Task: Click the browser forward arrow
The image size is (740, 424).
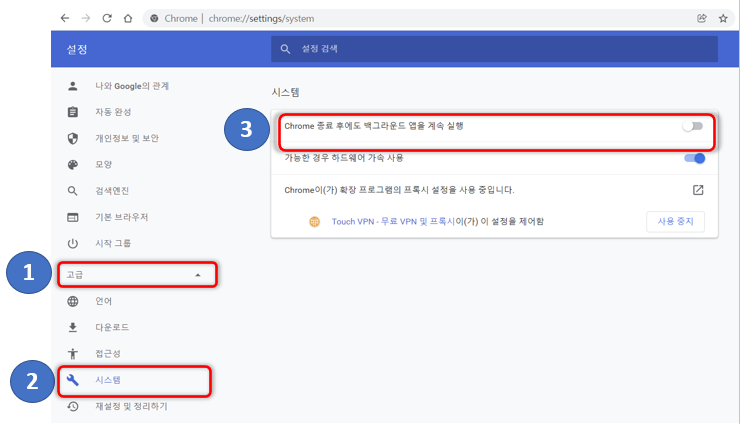Action: (86, 18)
